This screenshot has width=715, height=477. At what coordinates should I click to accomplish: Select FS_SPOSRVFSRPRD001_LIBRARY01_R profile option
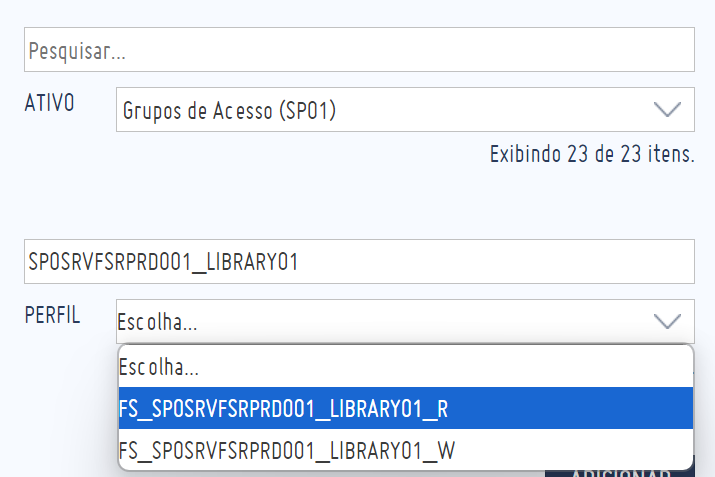tap(405, 408)
